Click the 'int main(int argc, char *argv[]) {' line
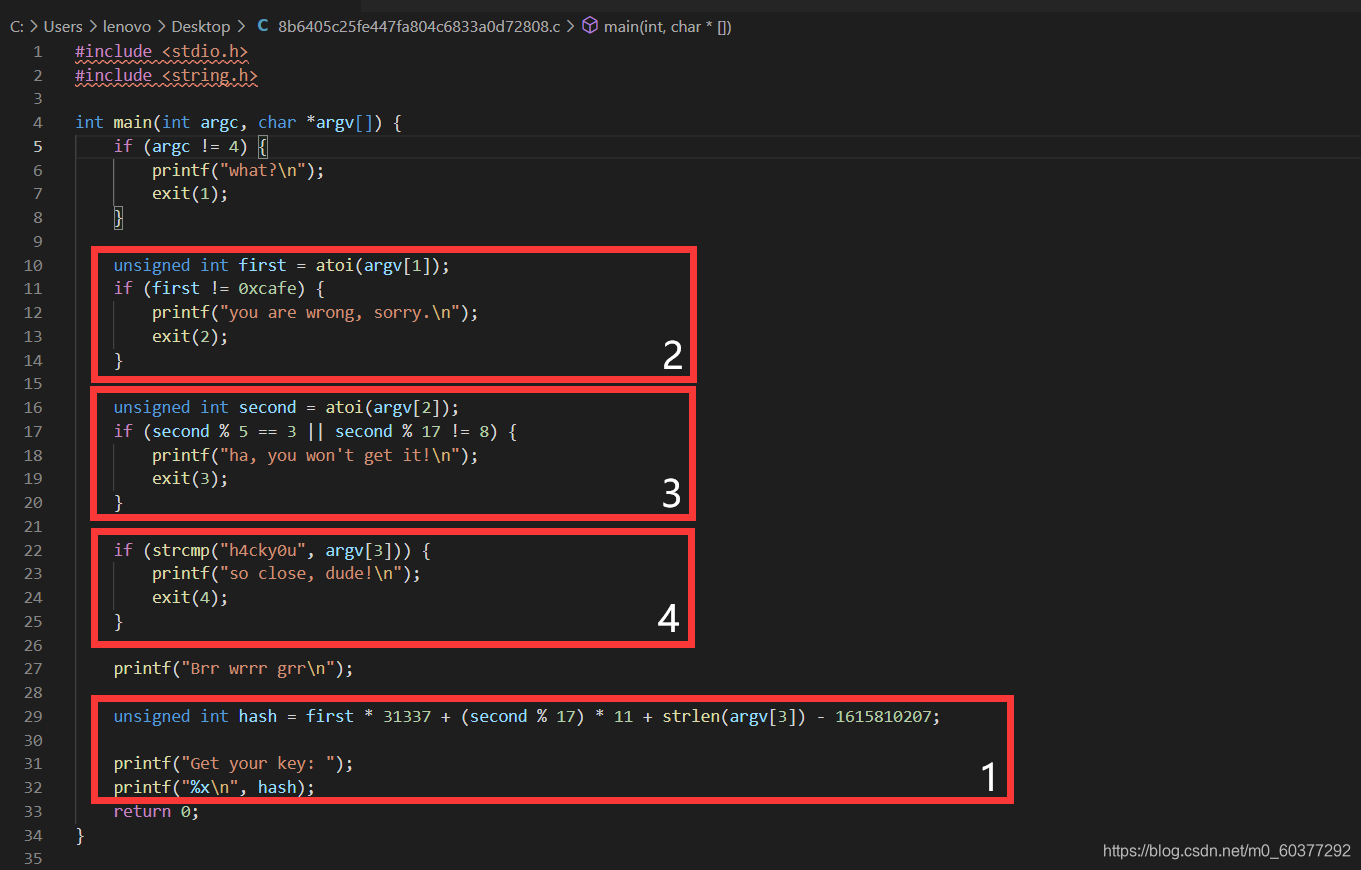The image size is (1361, 870). 238,122
